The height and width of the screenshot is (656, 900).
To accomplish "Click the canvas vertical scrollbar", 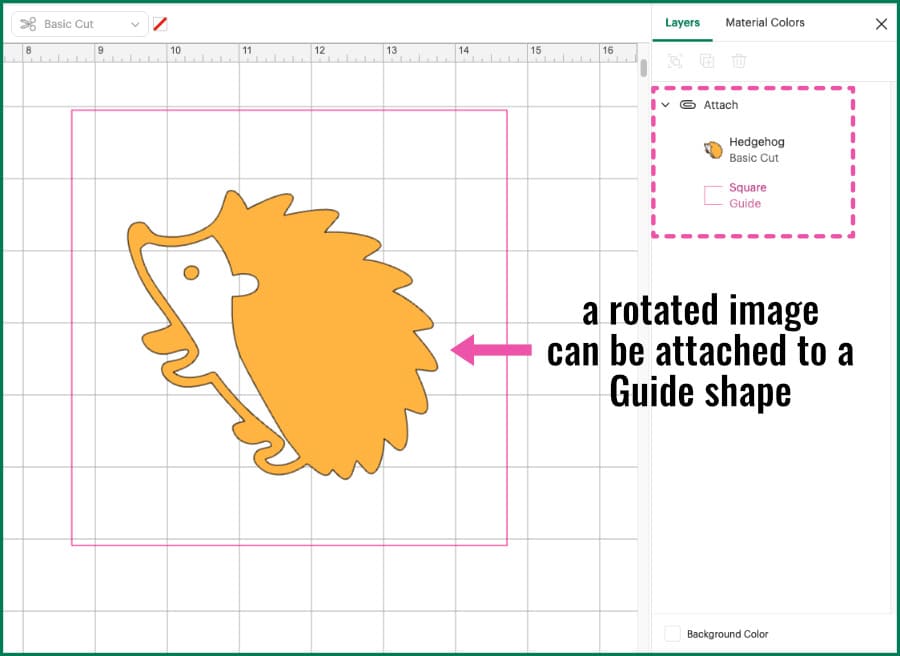I will point(643,68).
